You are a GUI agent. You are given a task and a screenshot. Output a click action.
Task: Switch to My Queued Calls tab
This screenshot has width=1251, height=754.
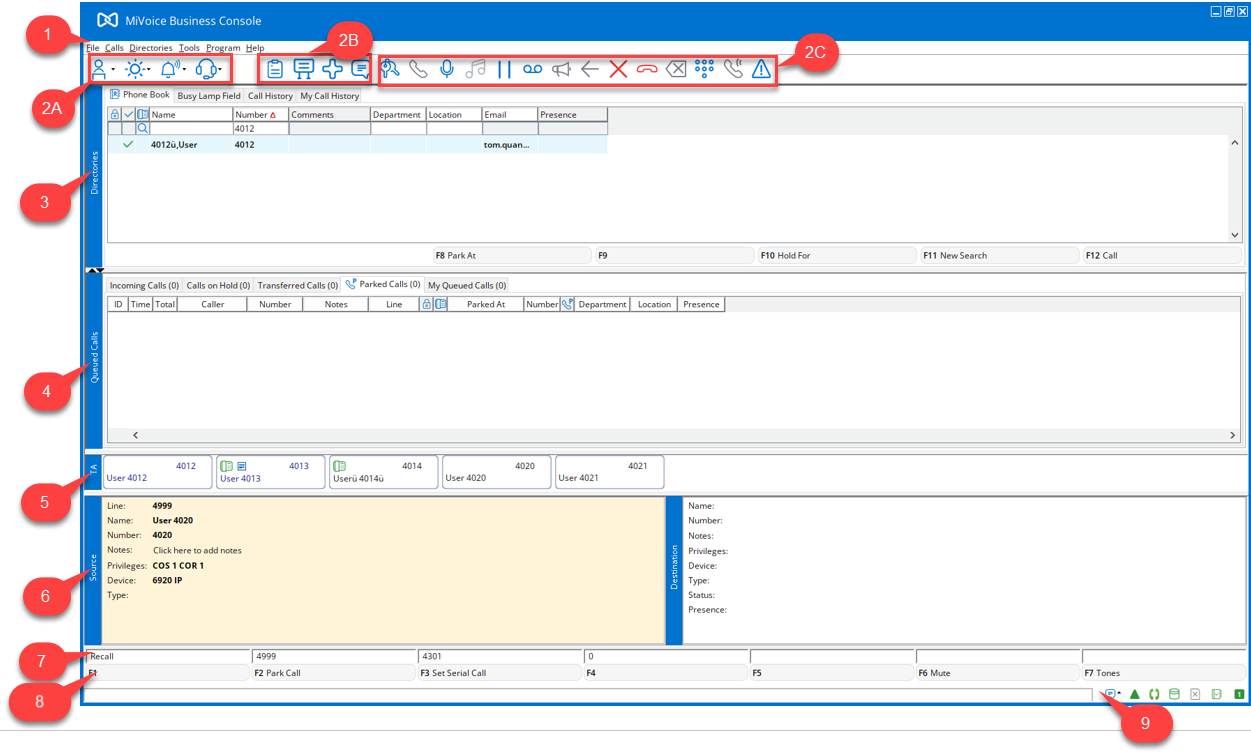coord(467,285)
